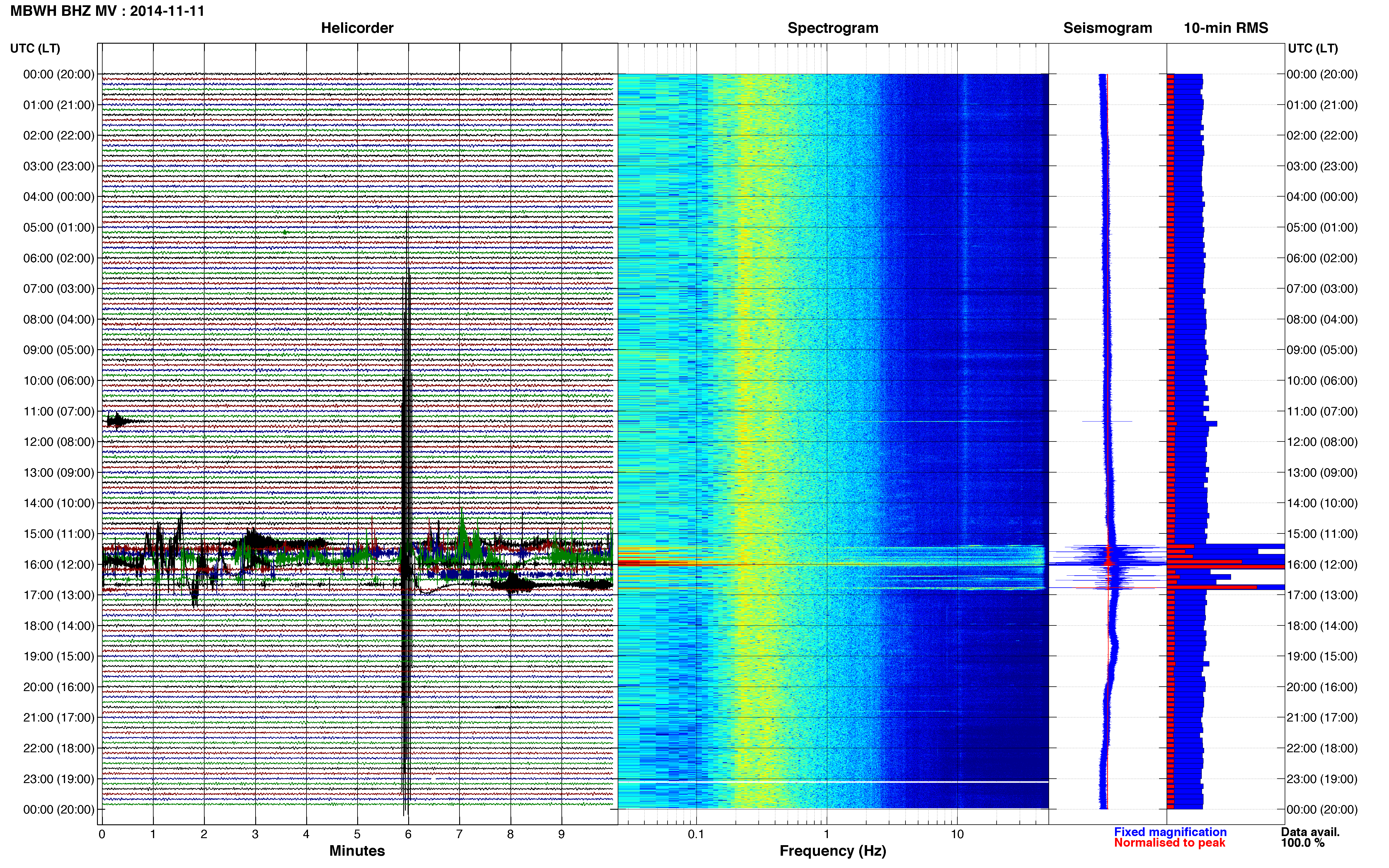Click the 'Fixed magnification' legend text
This screenshot has height=868, width=1389.
[x=1170, y=832]
